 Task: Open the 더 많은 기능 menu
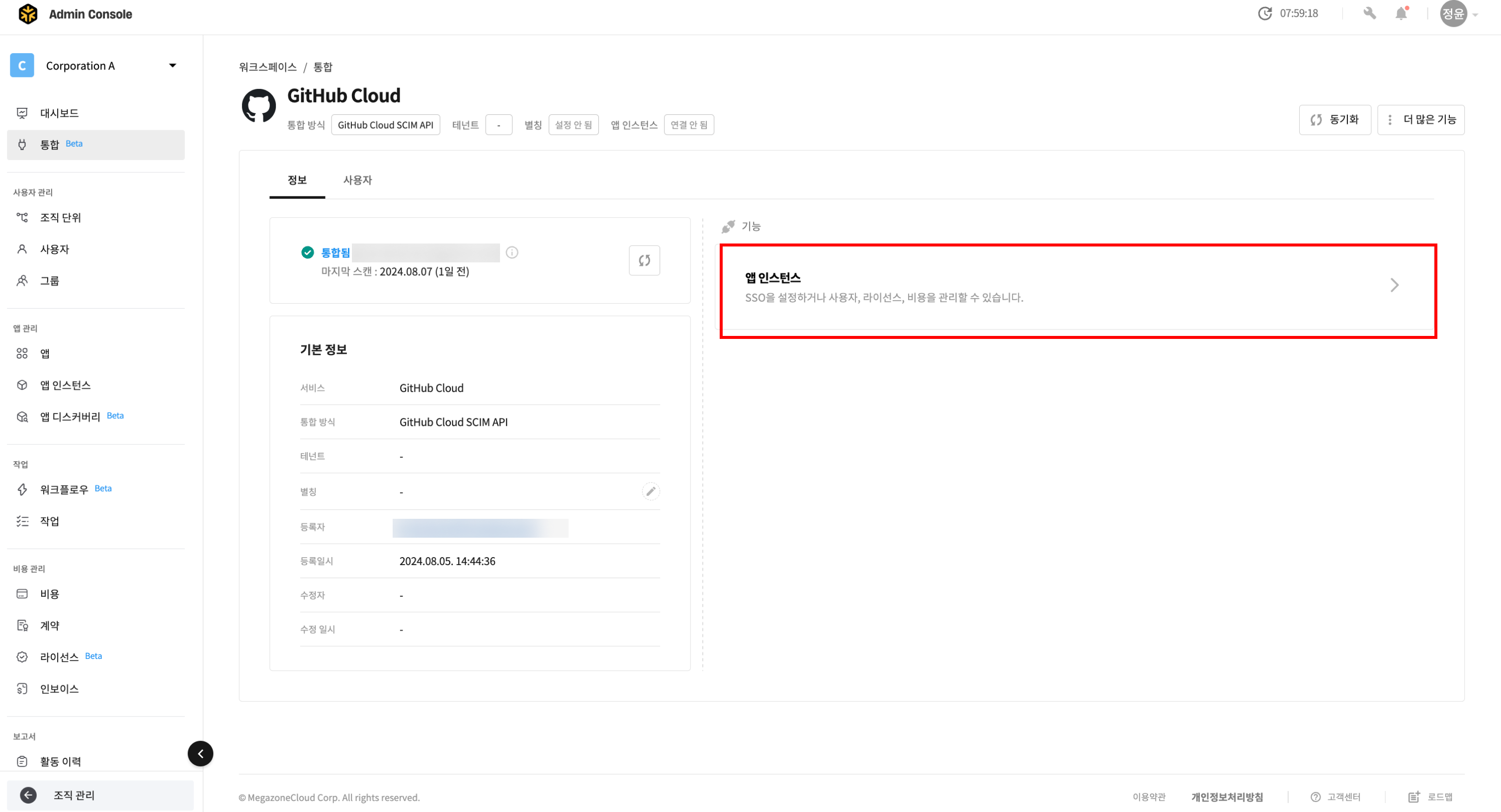[1420, 119]
